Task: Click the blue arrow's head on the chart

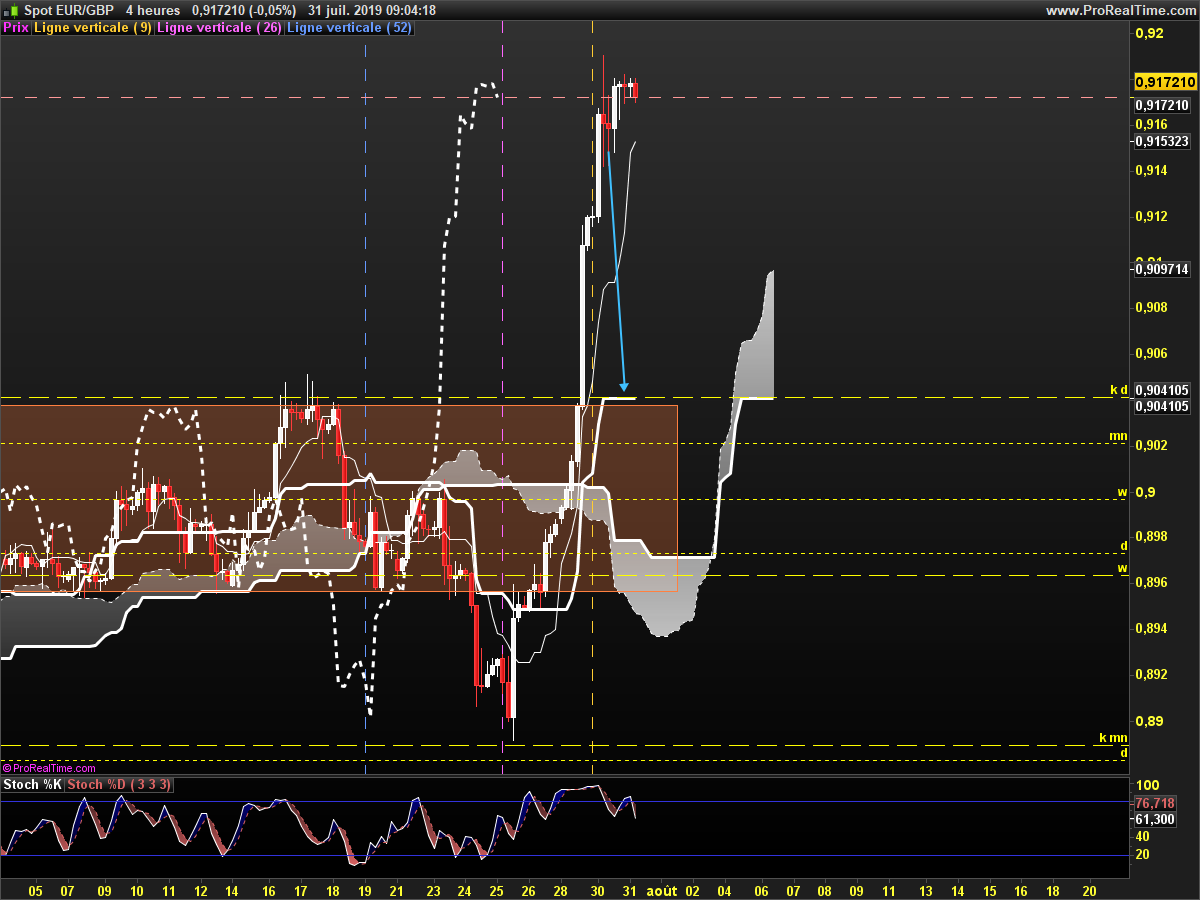Action: pos(624,386)
